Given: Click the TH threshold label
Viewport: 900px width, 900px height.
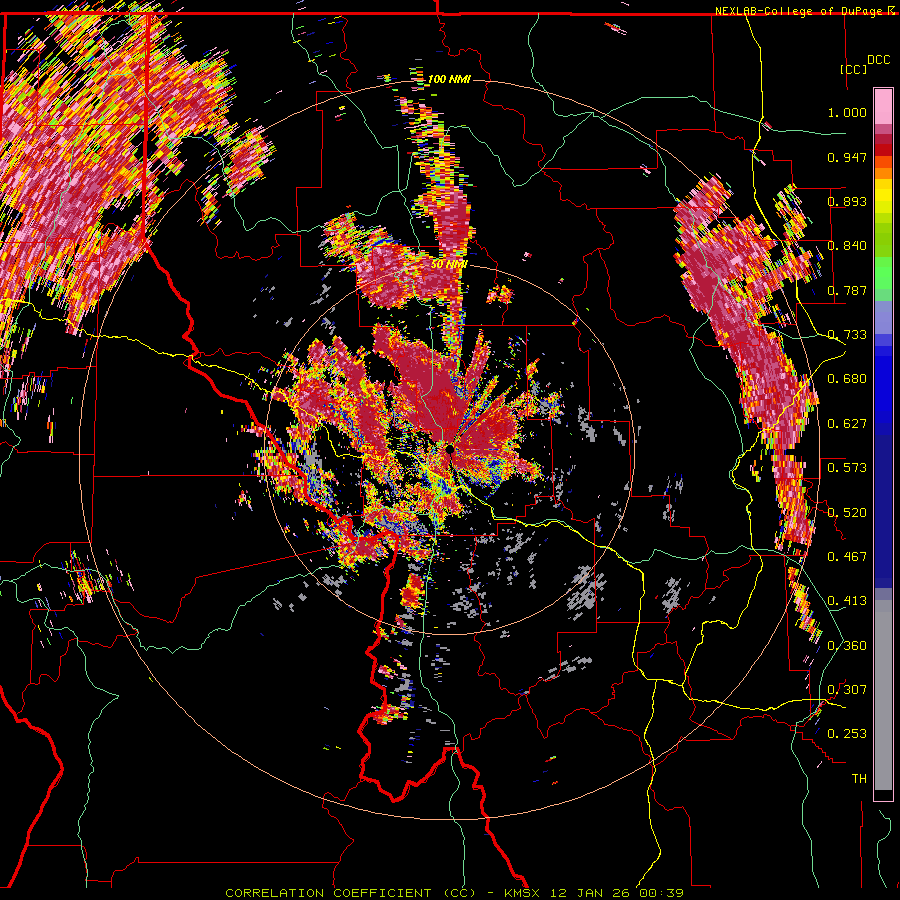Looking at the screenshot, I should (859, 779).
